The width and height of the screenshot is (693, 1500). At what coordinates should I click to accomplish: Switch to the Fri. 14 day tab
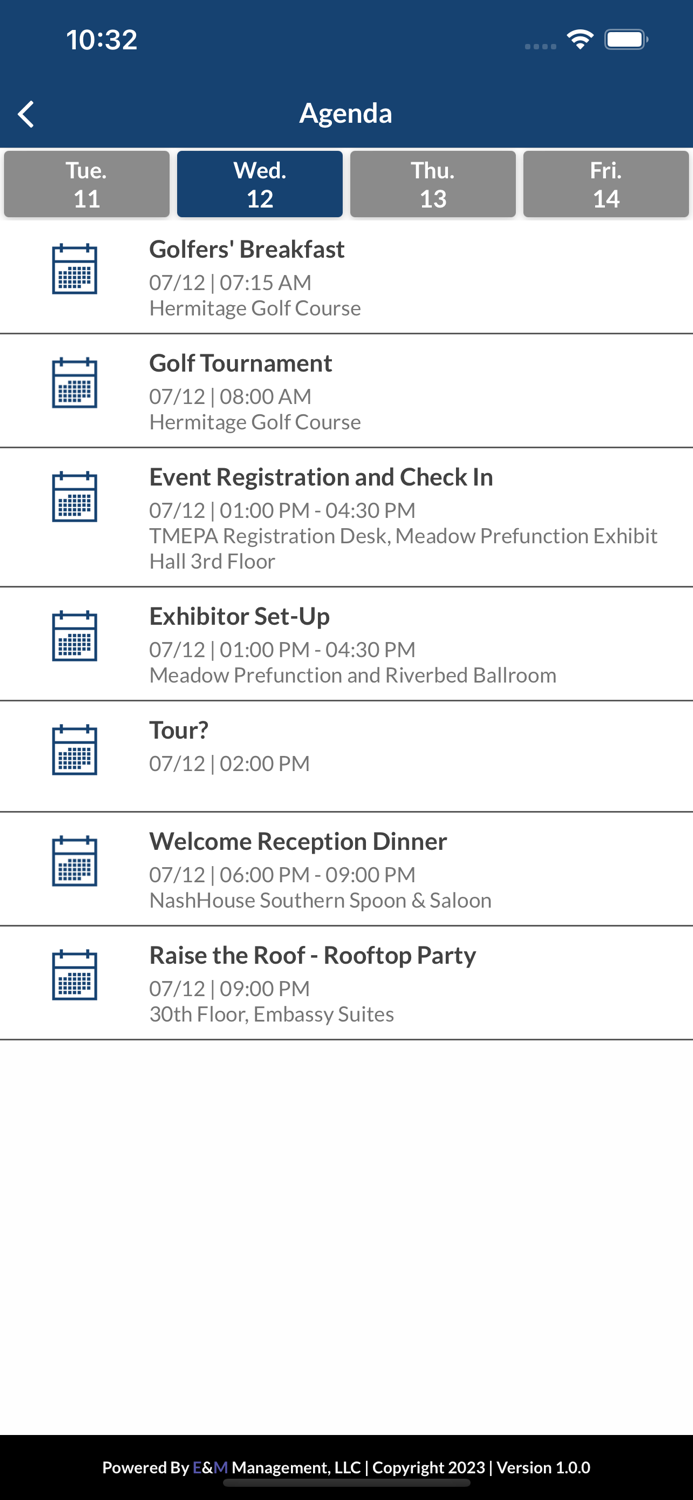coord(606,183)
